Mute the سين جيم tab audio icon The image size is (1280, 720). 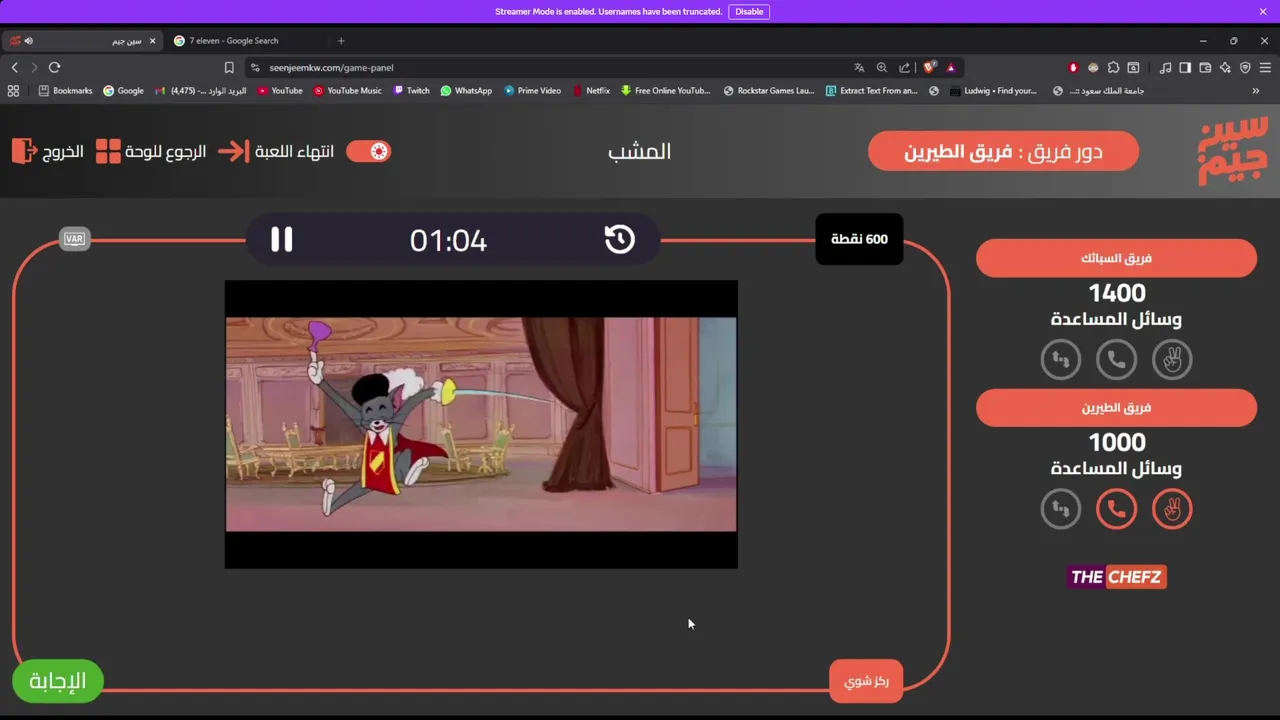(x=28, y=41)
